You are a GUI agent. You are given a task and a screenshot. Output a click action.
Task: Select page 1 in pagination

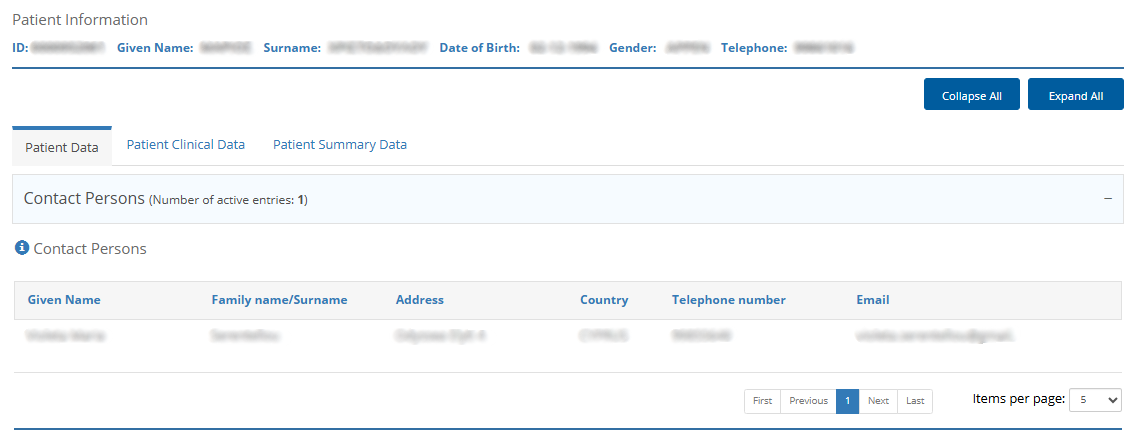847,401
